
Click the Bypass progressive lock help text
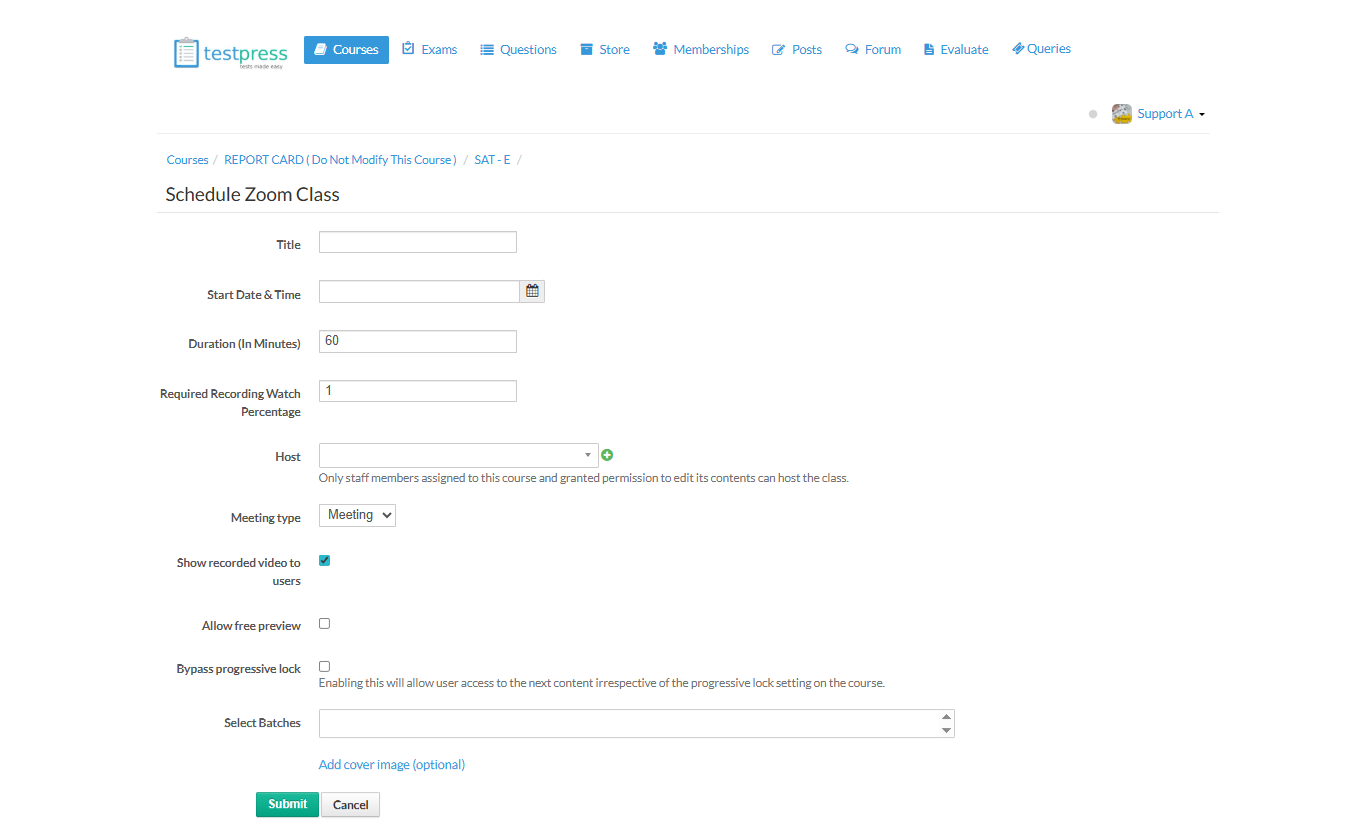coord(602,684)
